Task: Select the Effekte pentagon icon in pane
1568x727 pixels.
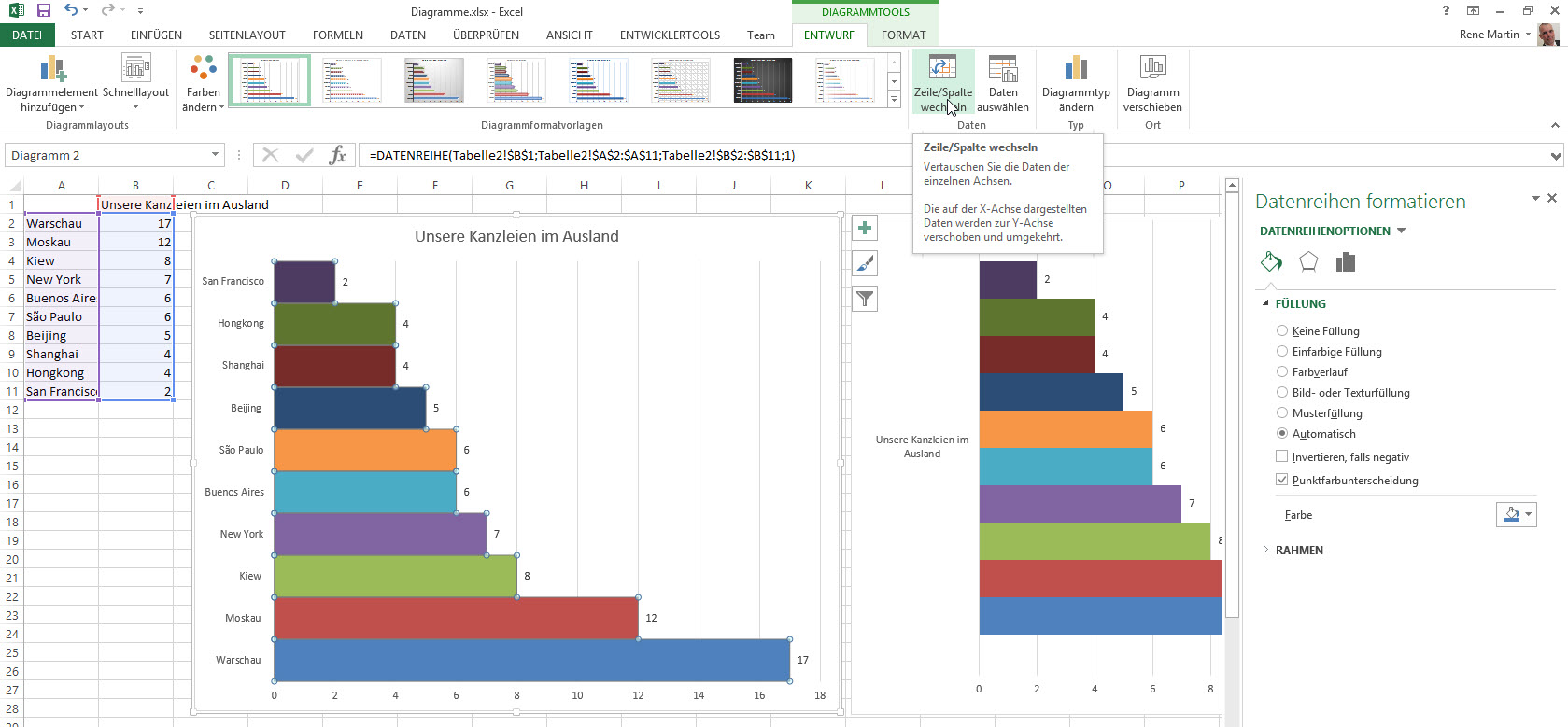Action: coord(1308,262)
